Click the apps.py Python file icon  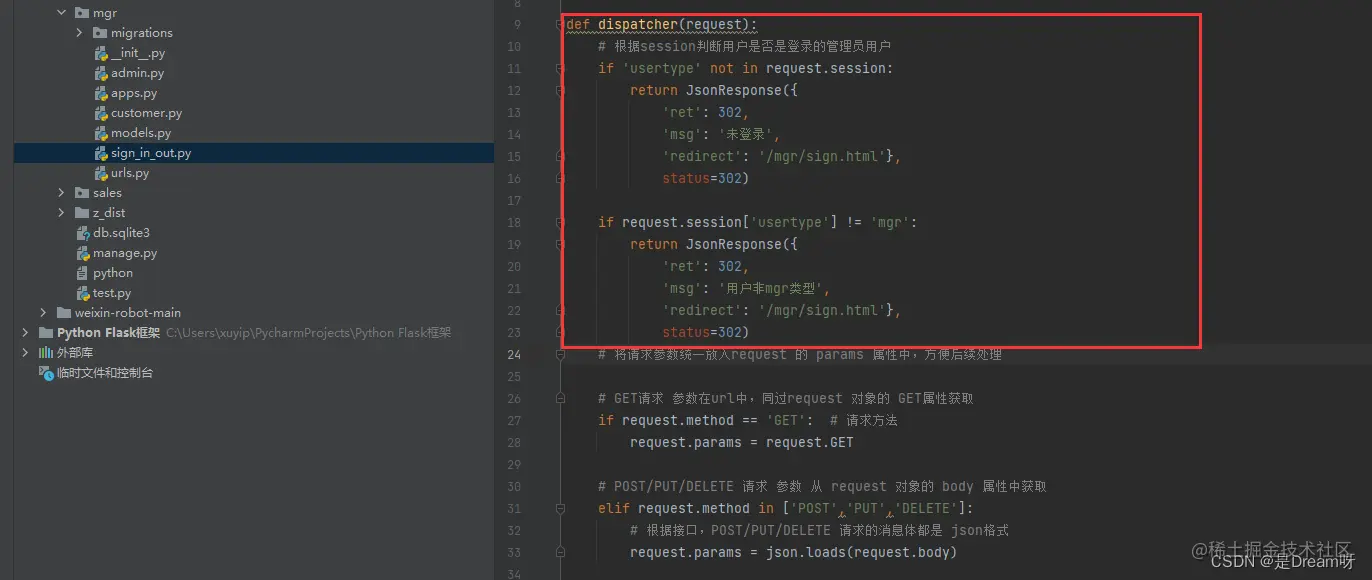pos(101,93)
